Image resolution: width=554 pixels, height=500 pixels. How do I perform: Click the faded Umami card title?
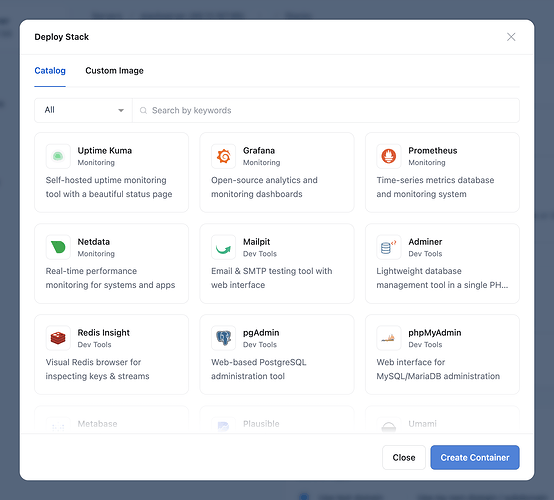point(422,424)
